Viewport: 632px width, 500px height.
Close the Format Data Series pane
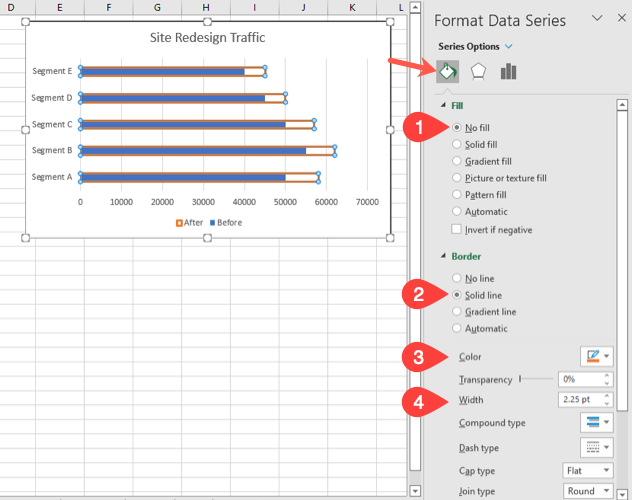pyautogui.click(x=618, y=18)
